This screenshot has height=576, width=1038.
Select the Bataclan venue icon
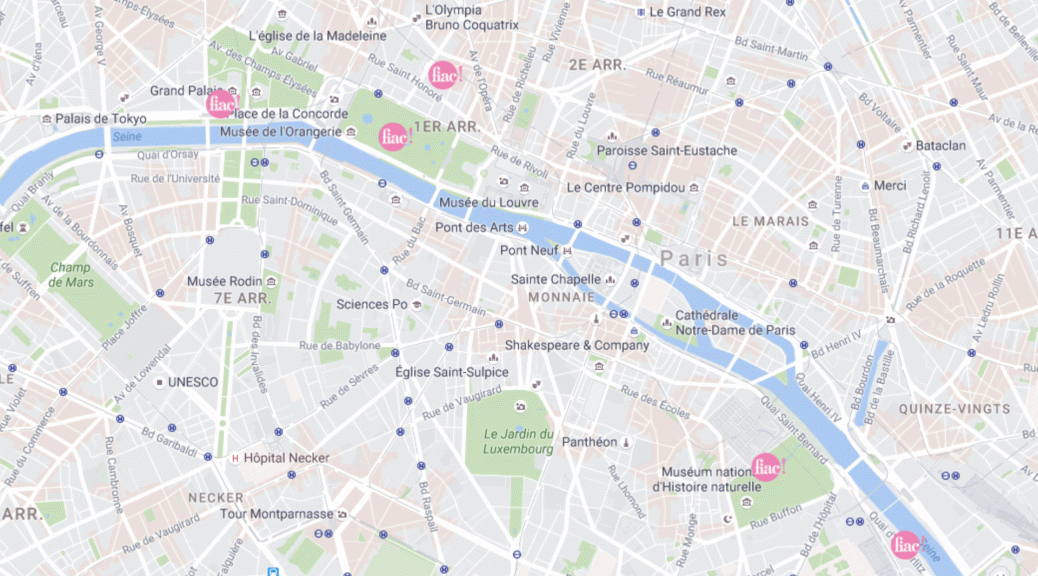[907, 146]
